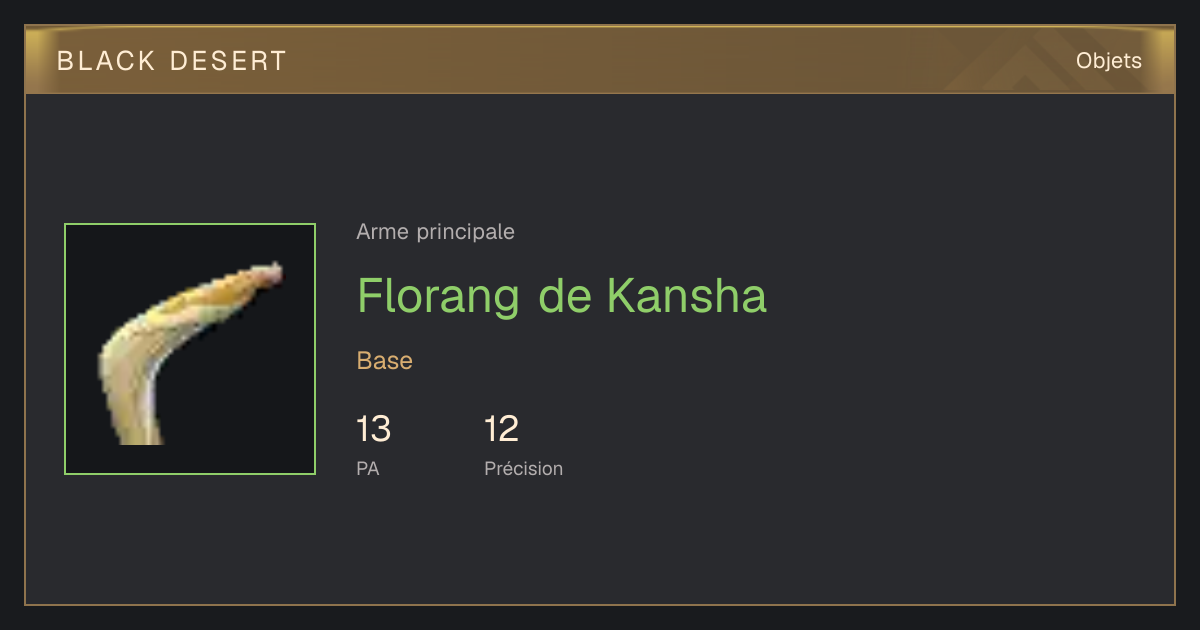Click the dark background inside the icon frame

250,400
